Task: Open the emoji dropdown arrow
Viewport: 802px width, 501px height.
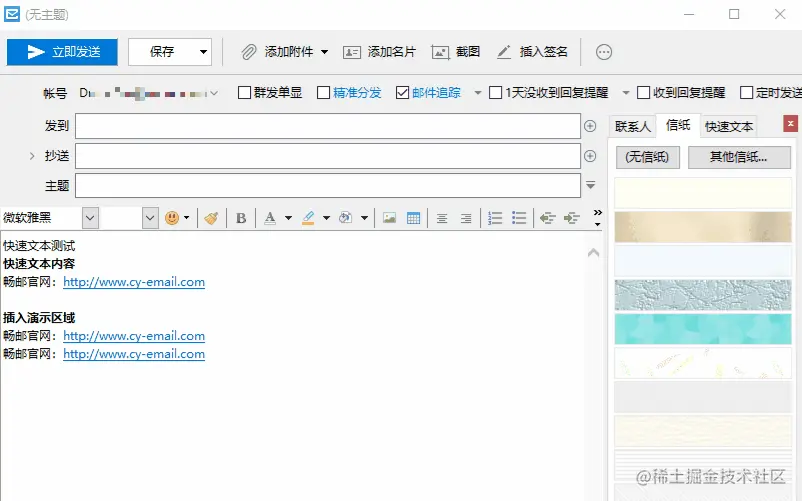Action: point(187,218)
